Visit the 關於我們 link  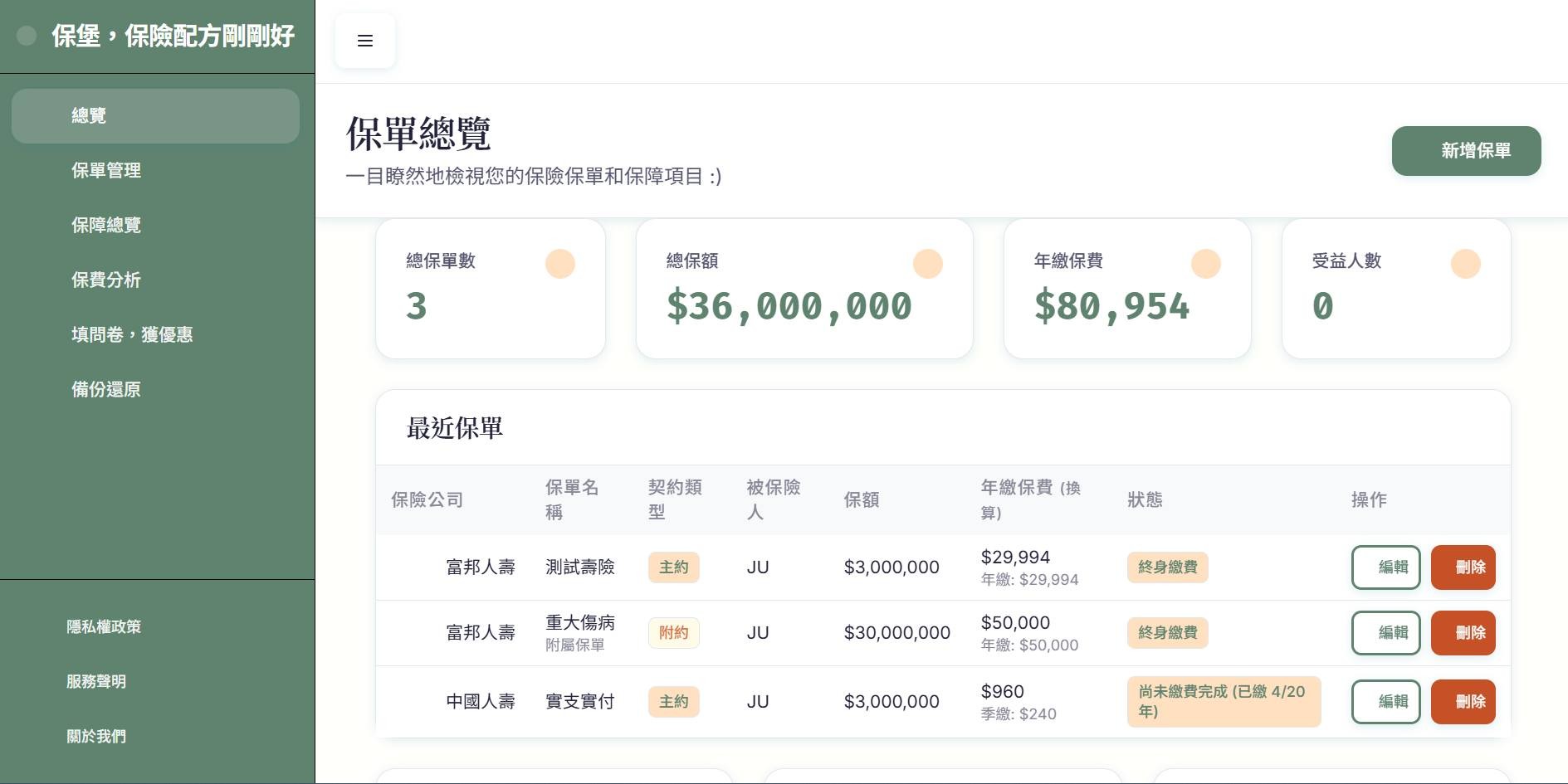96,737
